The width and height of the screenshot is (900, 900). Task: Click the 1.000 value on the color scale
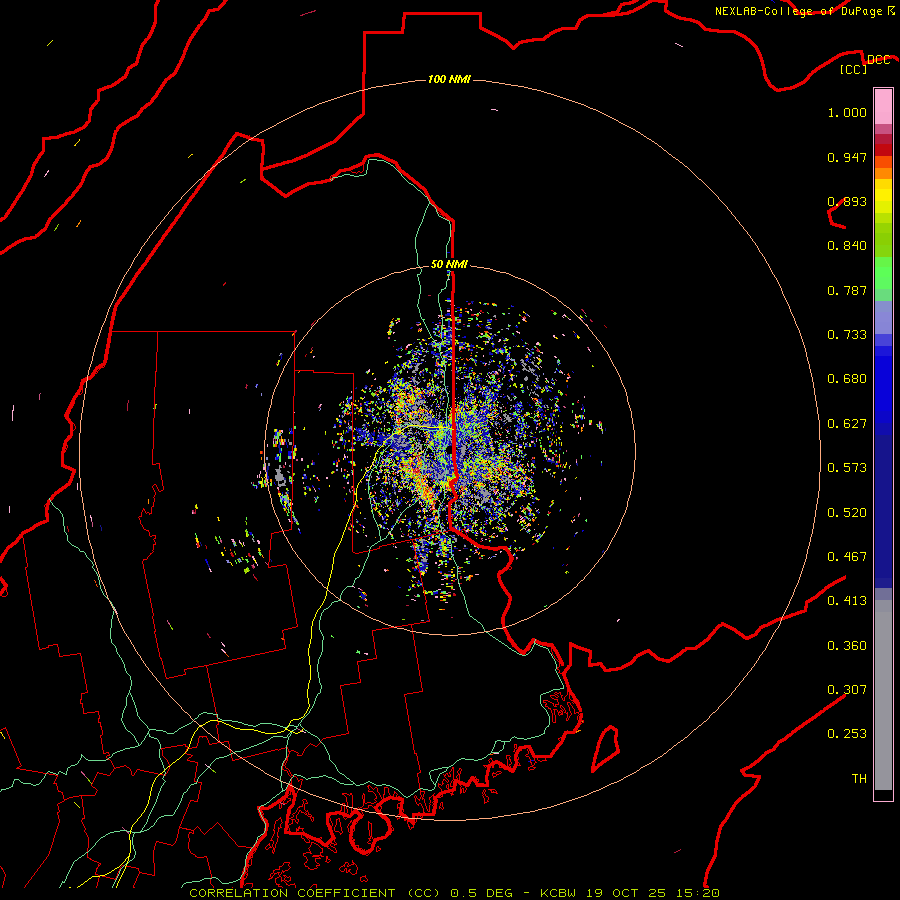[x=847, y=112]
